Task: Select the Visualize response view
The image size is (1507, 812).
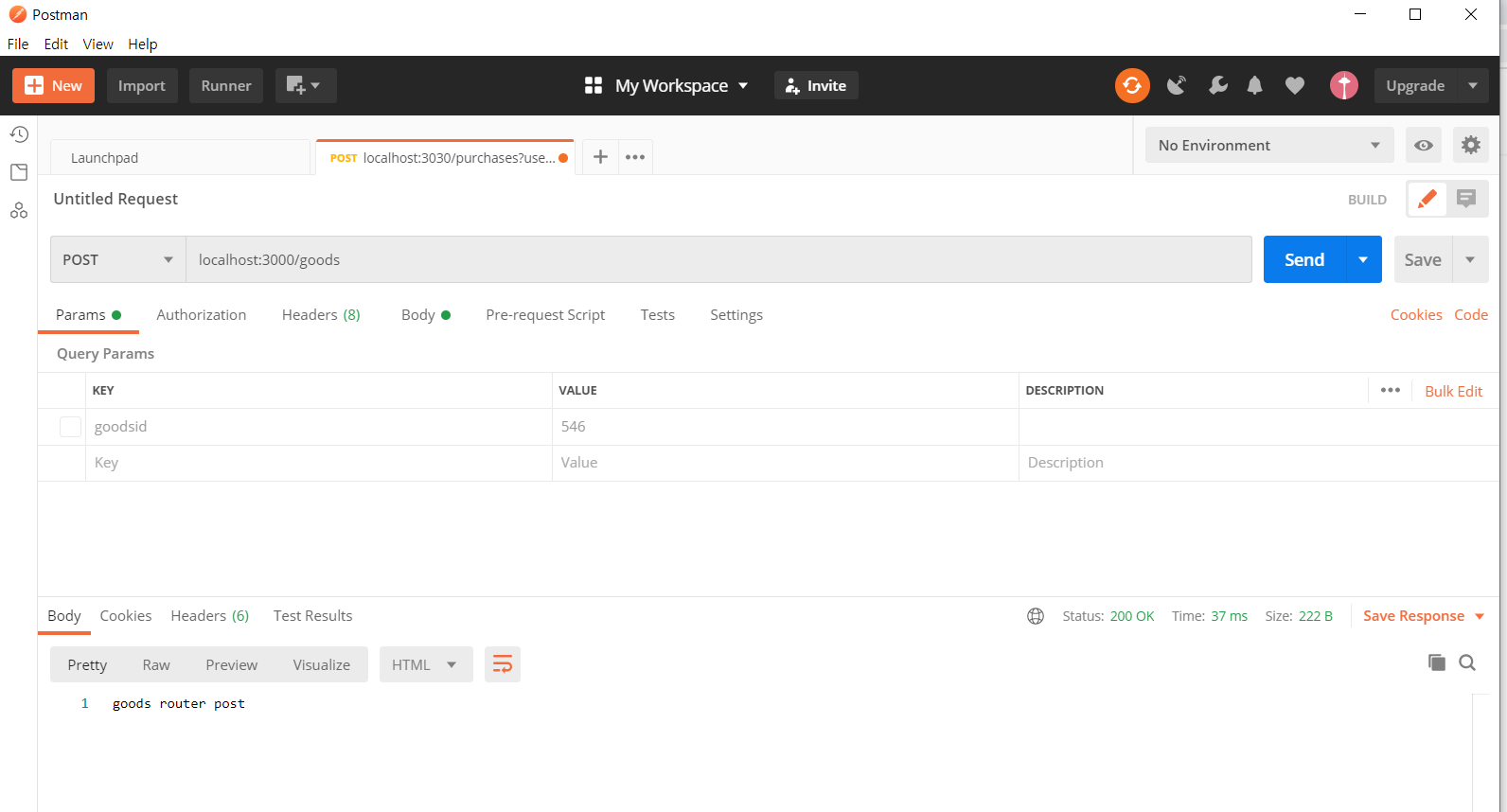Action: (x=322, y=664)
